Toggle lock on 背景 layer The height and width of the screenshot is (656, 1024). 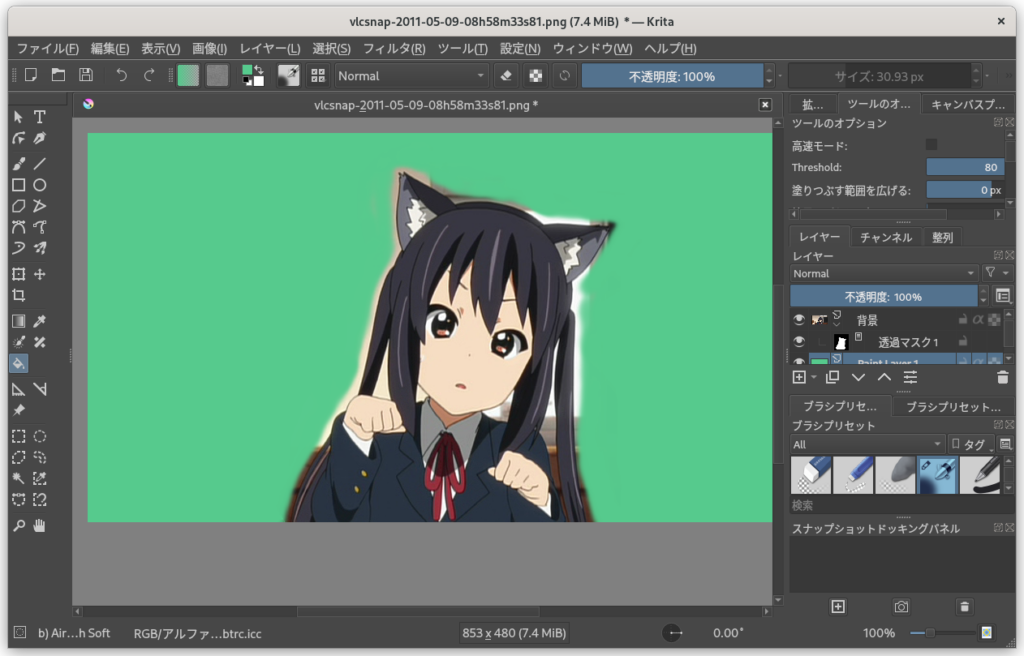click(x=963, y=320)
